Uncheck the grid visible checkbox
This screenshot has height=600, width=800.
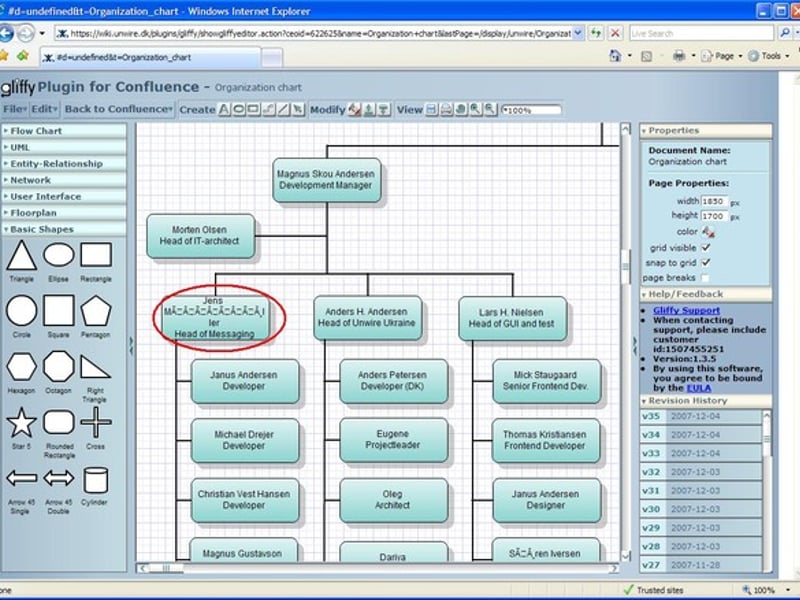coord(706,247)
